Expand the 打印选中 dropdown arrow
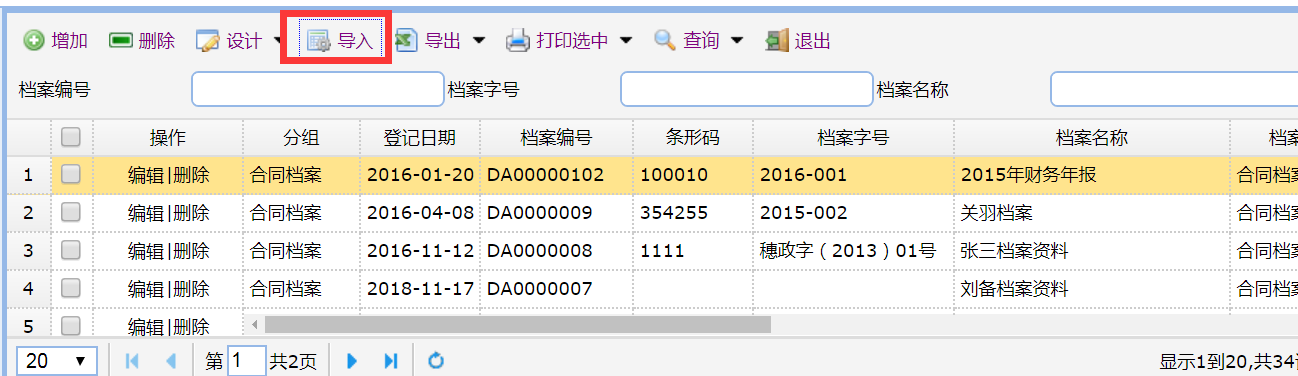The height and width of the screenshot is (376, 1298). [626, 41]
